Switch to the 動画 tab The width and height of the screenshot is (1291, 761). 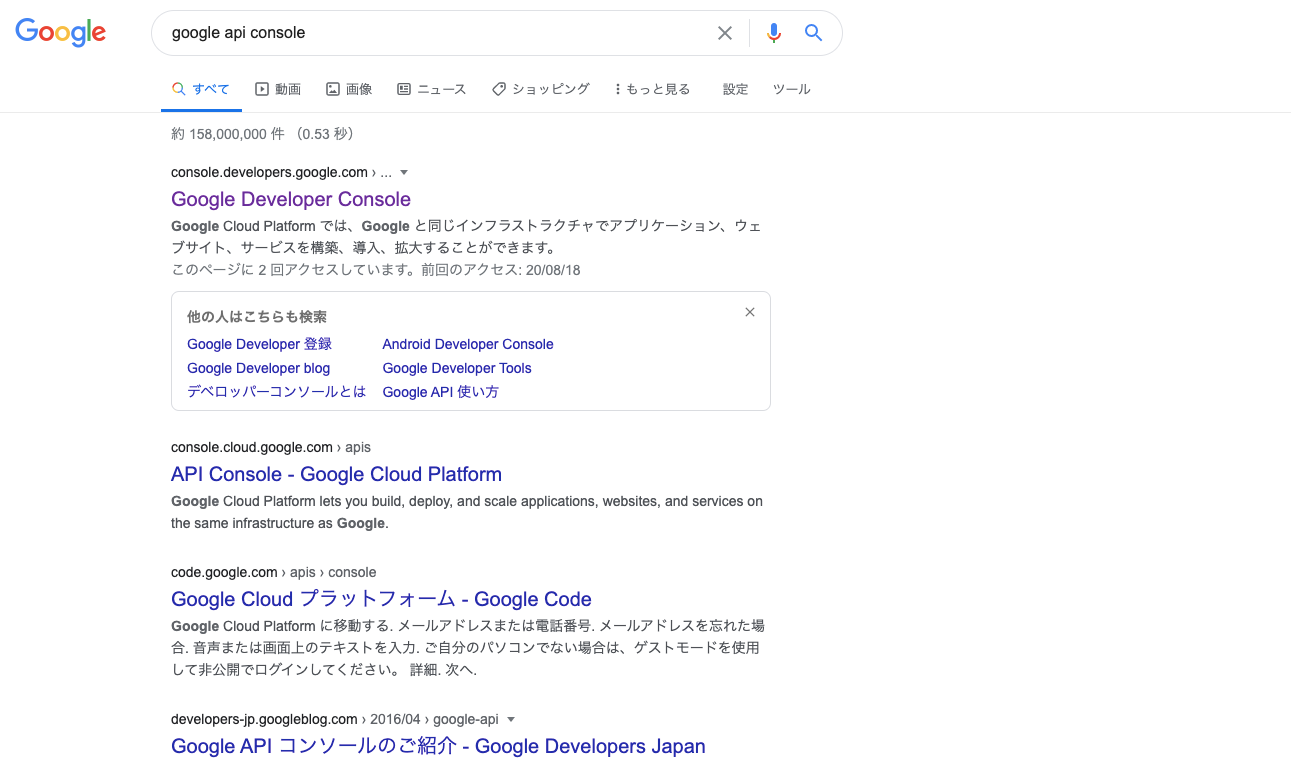coord(278,89)
